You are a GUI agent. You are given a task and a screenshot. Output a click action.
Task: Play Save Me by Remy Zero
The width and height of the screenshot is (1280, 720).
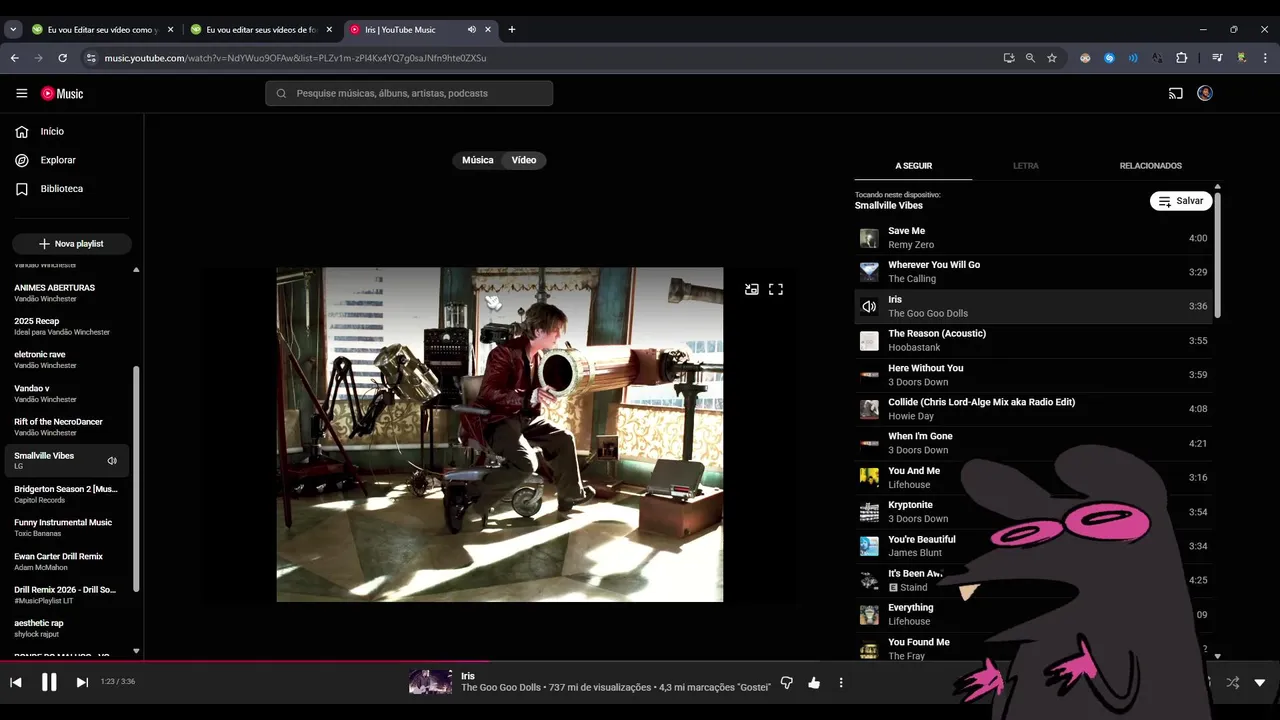tap(1033, 238)
